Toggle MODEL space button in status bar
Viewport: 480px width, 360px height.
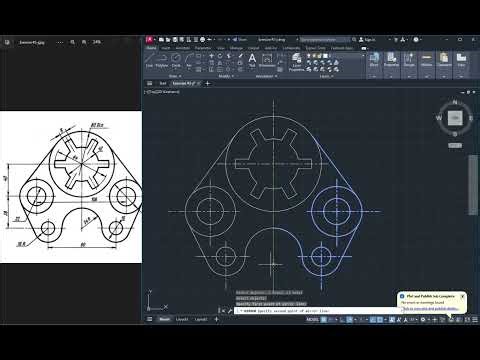pos(313,319)
